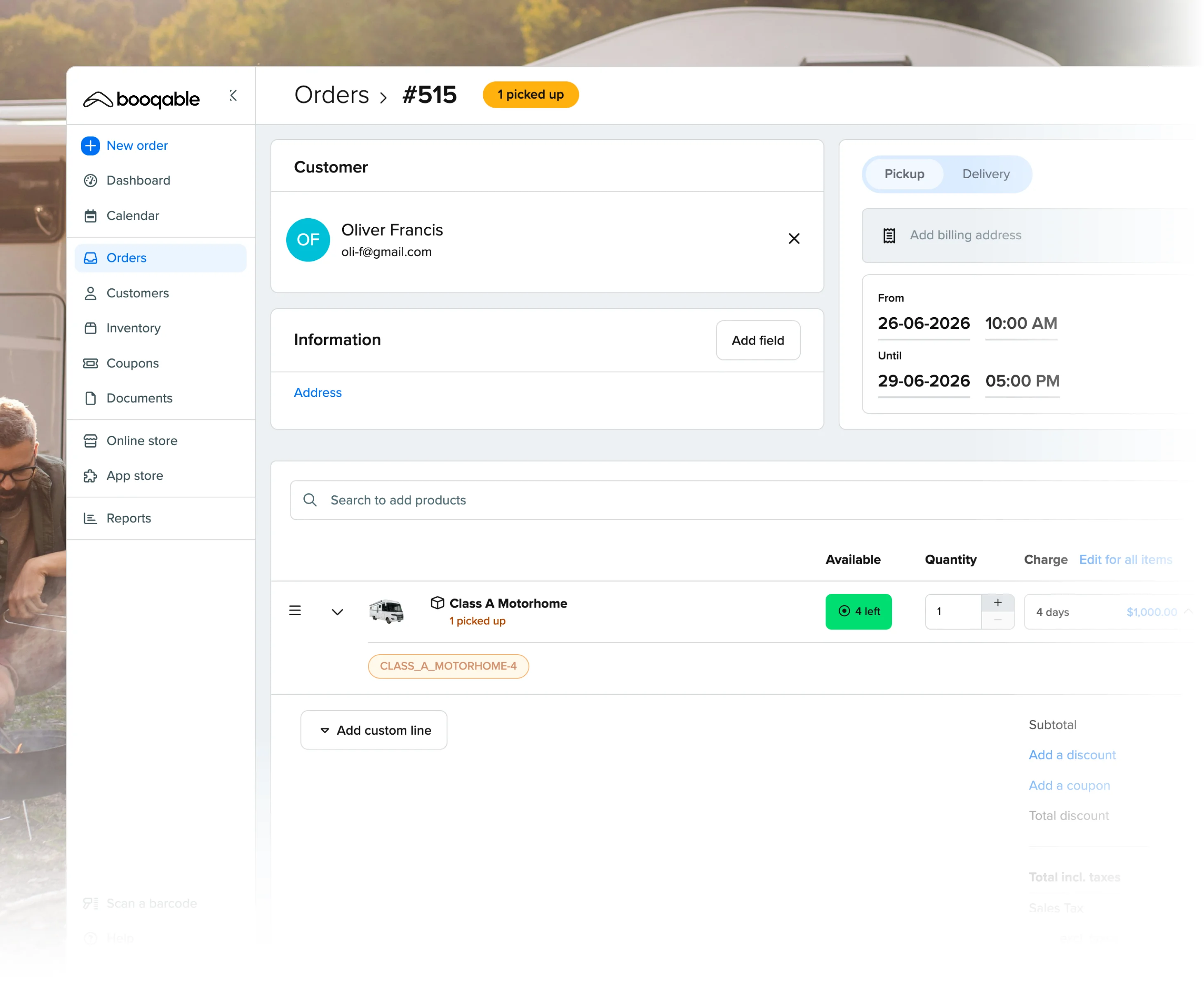This screenshot has height=990, width=1204.
Task: Click the Orders inbox icon
Action: click(x=90, y=258)
